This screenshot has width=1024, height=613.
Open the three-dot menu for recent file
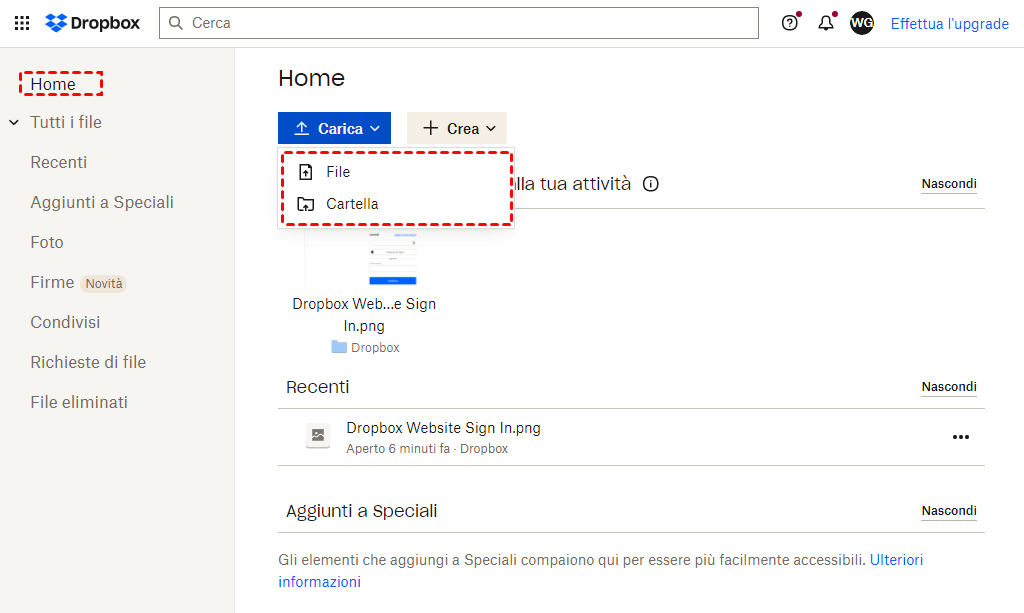[961, 437]
